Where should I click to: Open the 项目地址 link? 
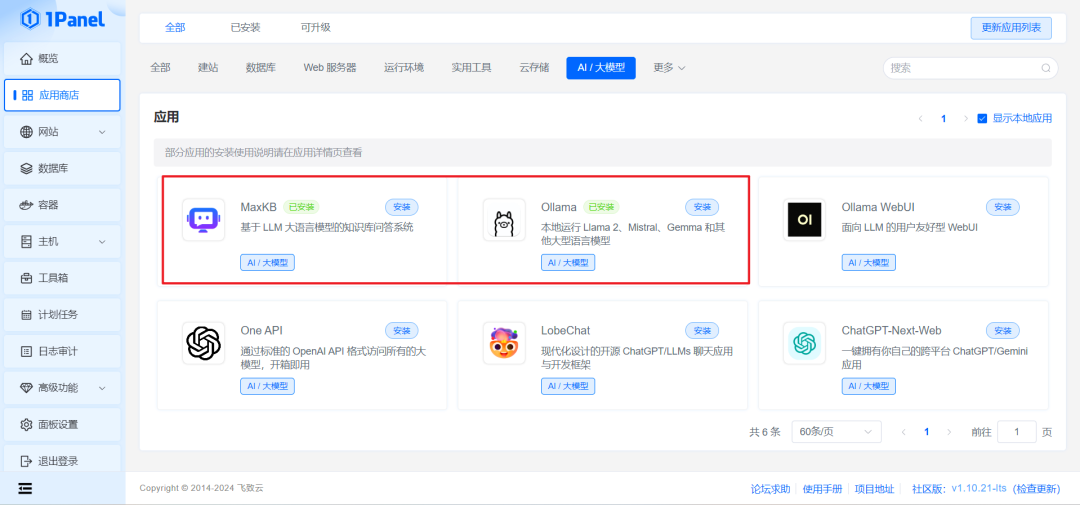tap(874, 488)
